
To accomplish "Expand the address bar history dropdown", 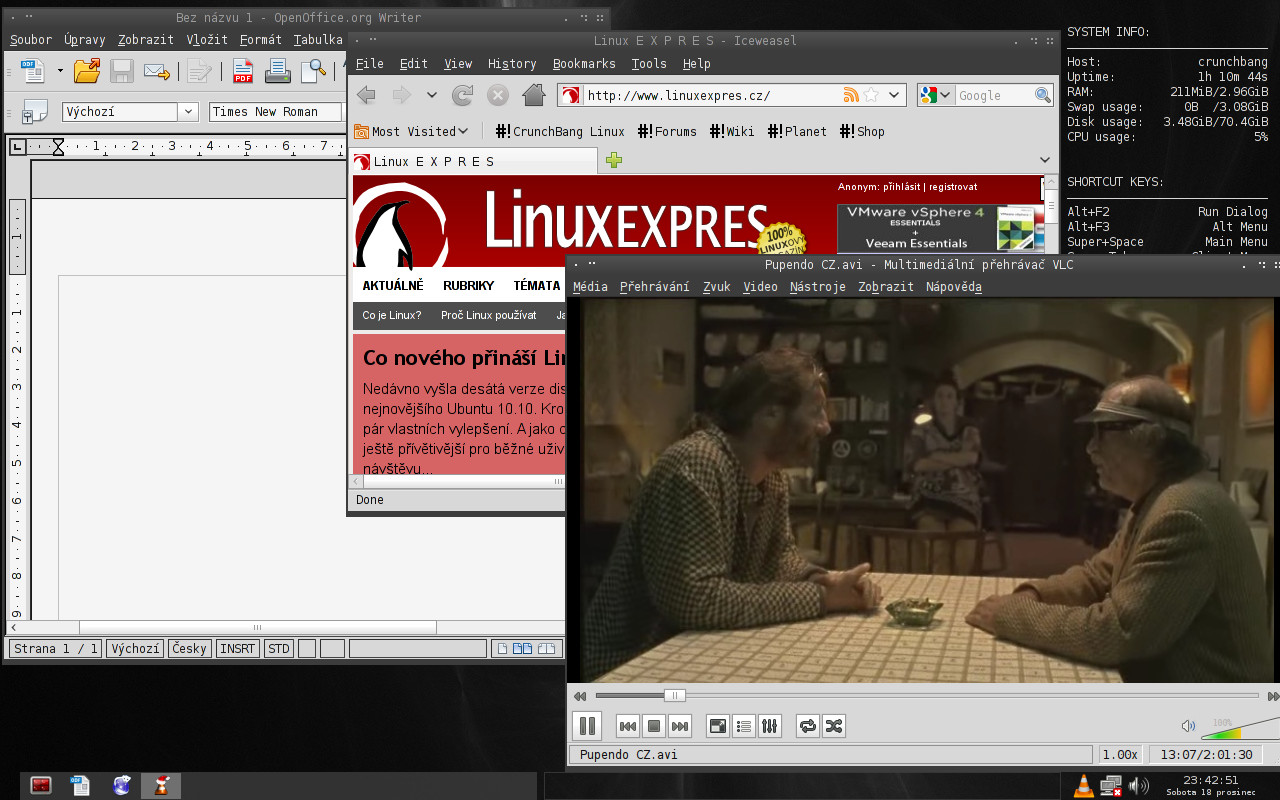I will [x=895, y=95].
